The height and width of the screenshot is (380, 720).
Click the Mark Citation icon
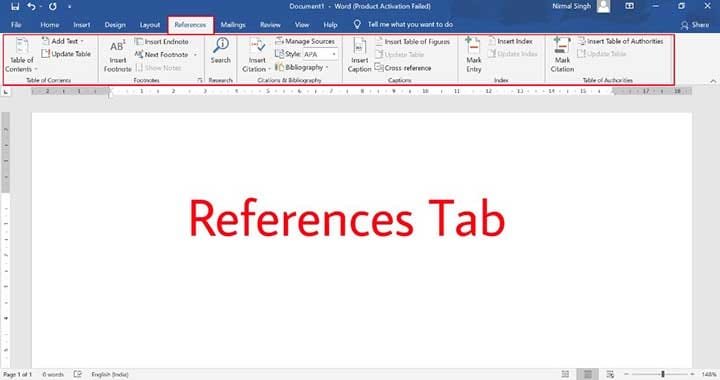coord(562,55)
